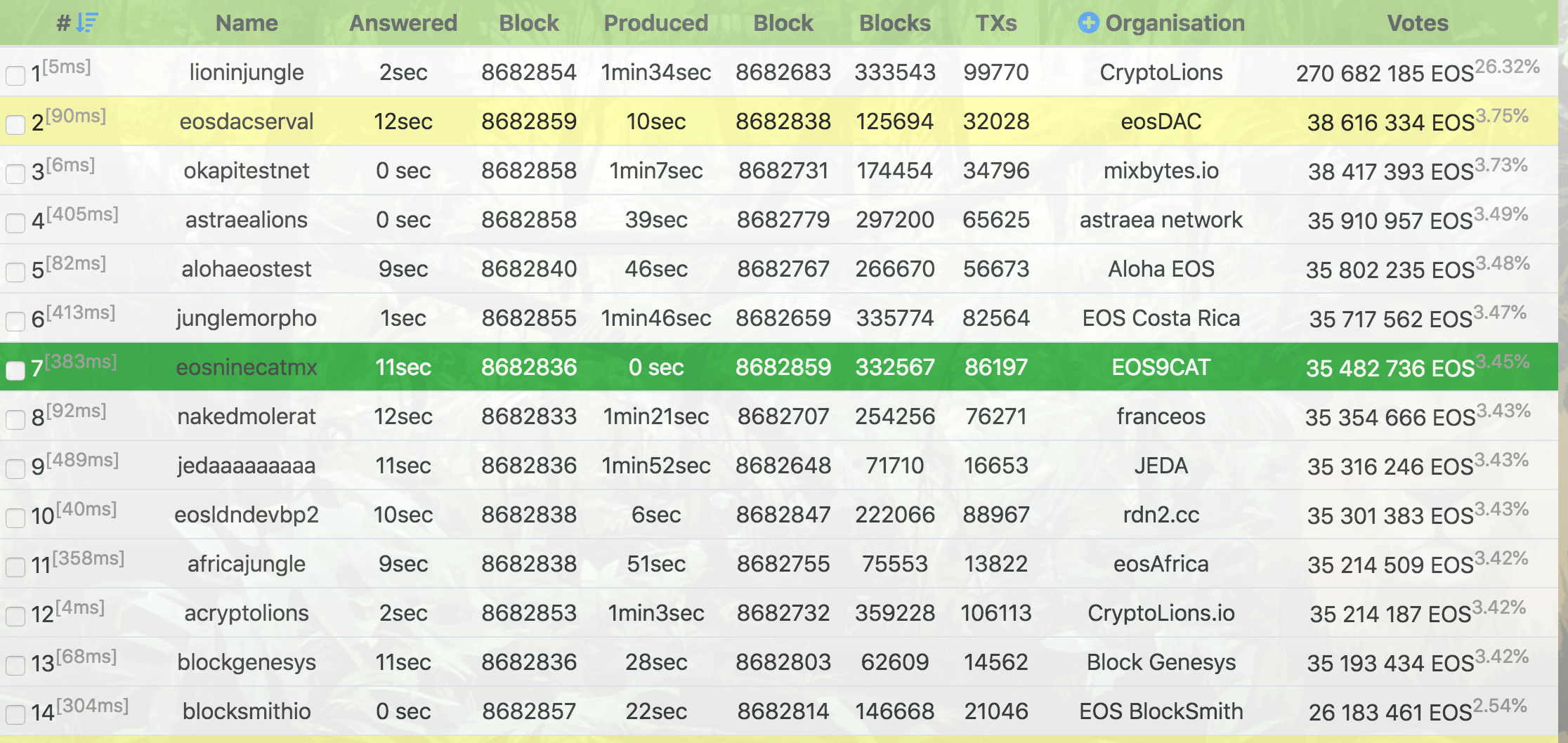Select the checkbox for row 8 nakedmolerat

click(15, 419)
